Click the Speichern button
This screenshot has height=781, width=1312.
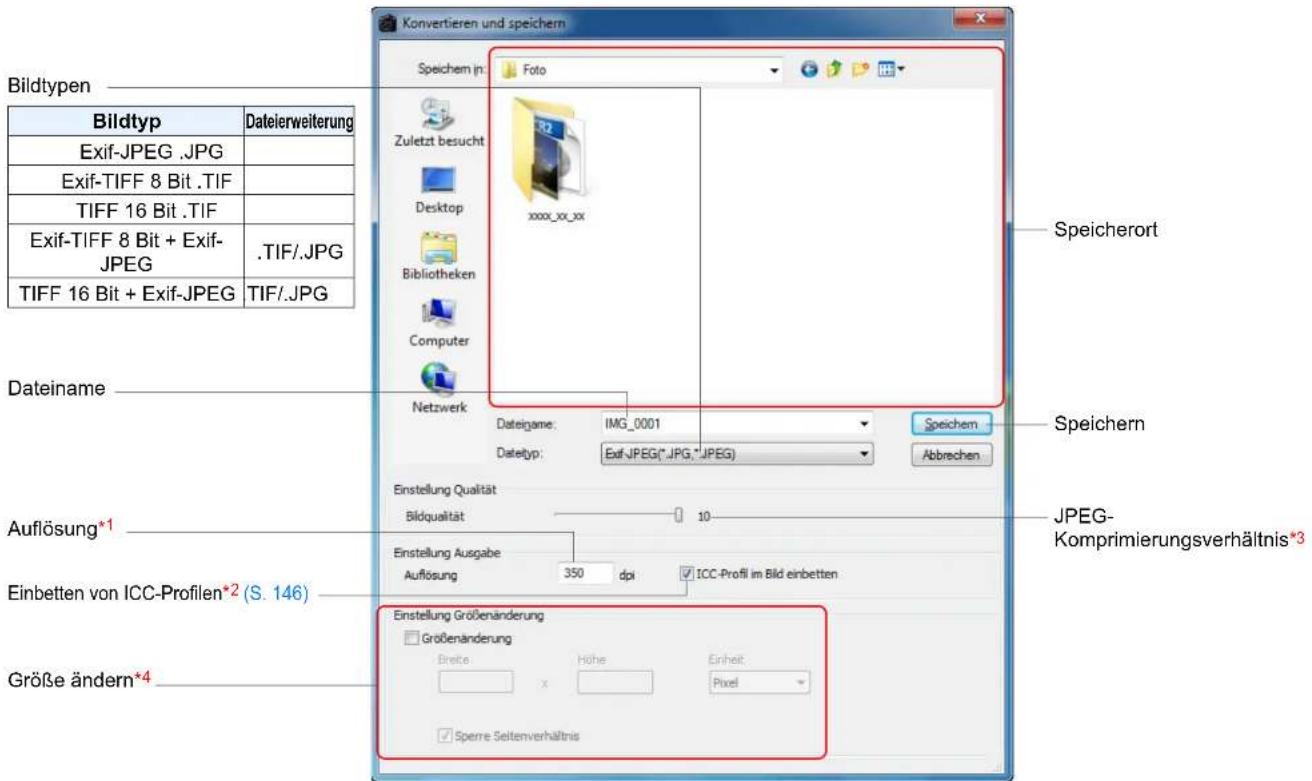(x=950, y=424)
